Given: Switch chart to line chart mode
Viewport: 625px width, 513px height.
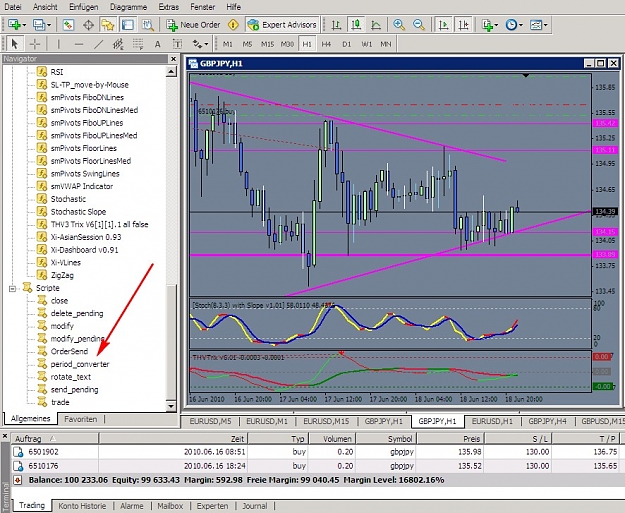Looking at the screenshot, I should 375,25.
